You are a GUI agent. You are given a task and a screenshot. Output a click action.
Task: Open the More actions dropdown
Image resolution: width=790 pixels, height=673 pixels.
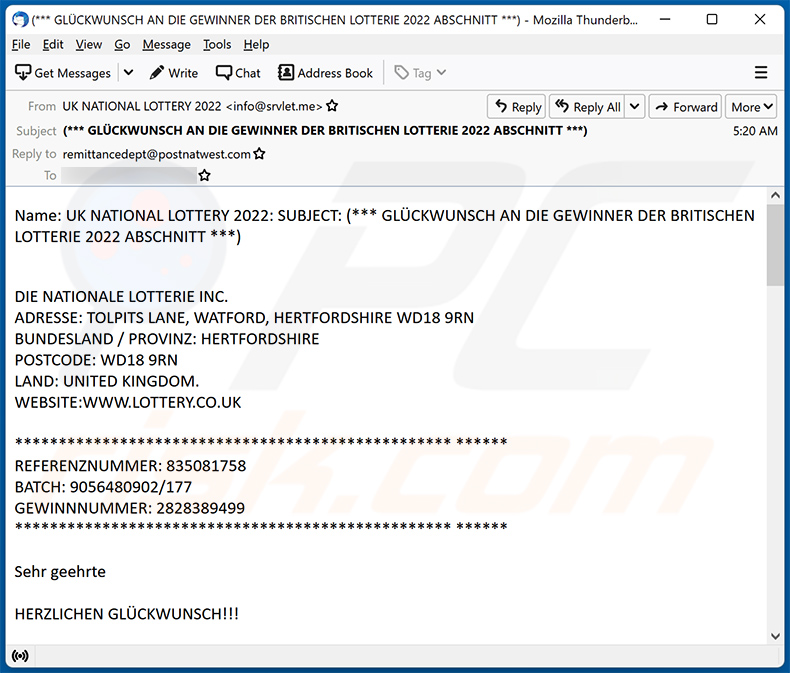click(x=751, y=107)
